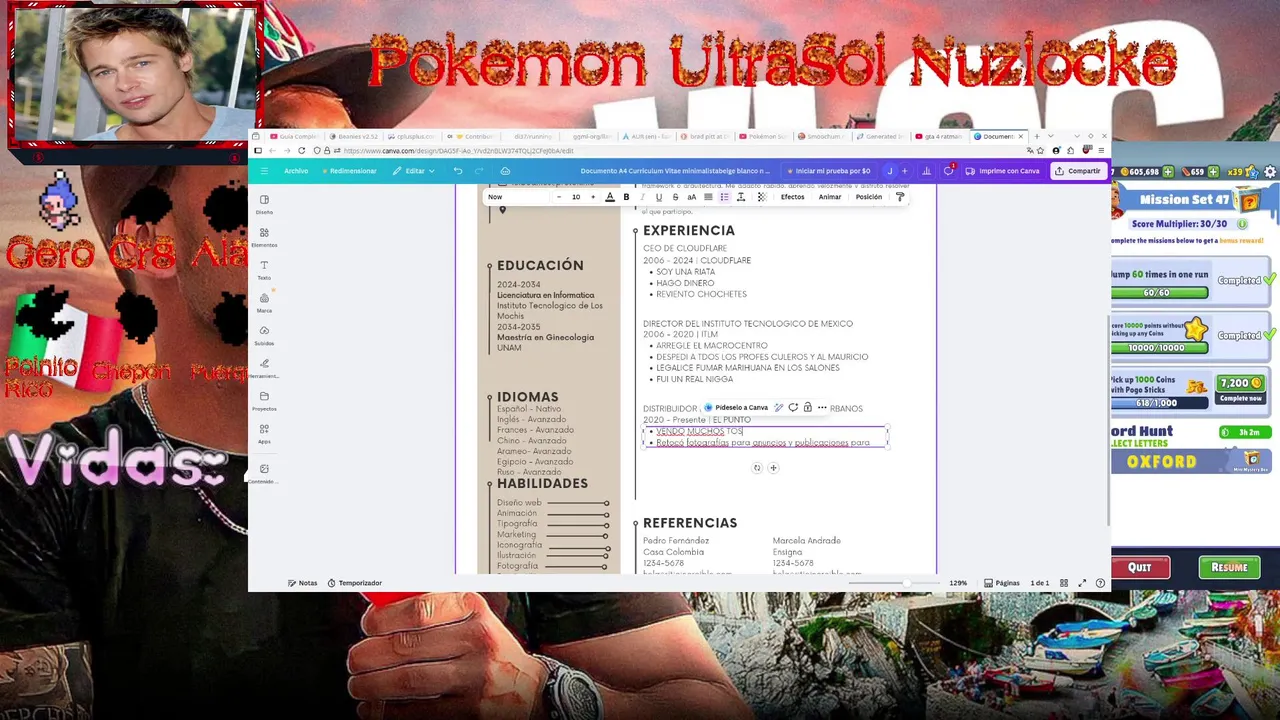Click Pídeselo a Canva assistant button
Viewport: 1280px width, 720px height.
(x=736, y=408)
